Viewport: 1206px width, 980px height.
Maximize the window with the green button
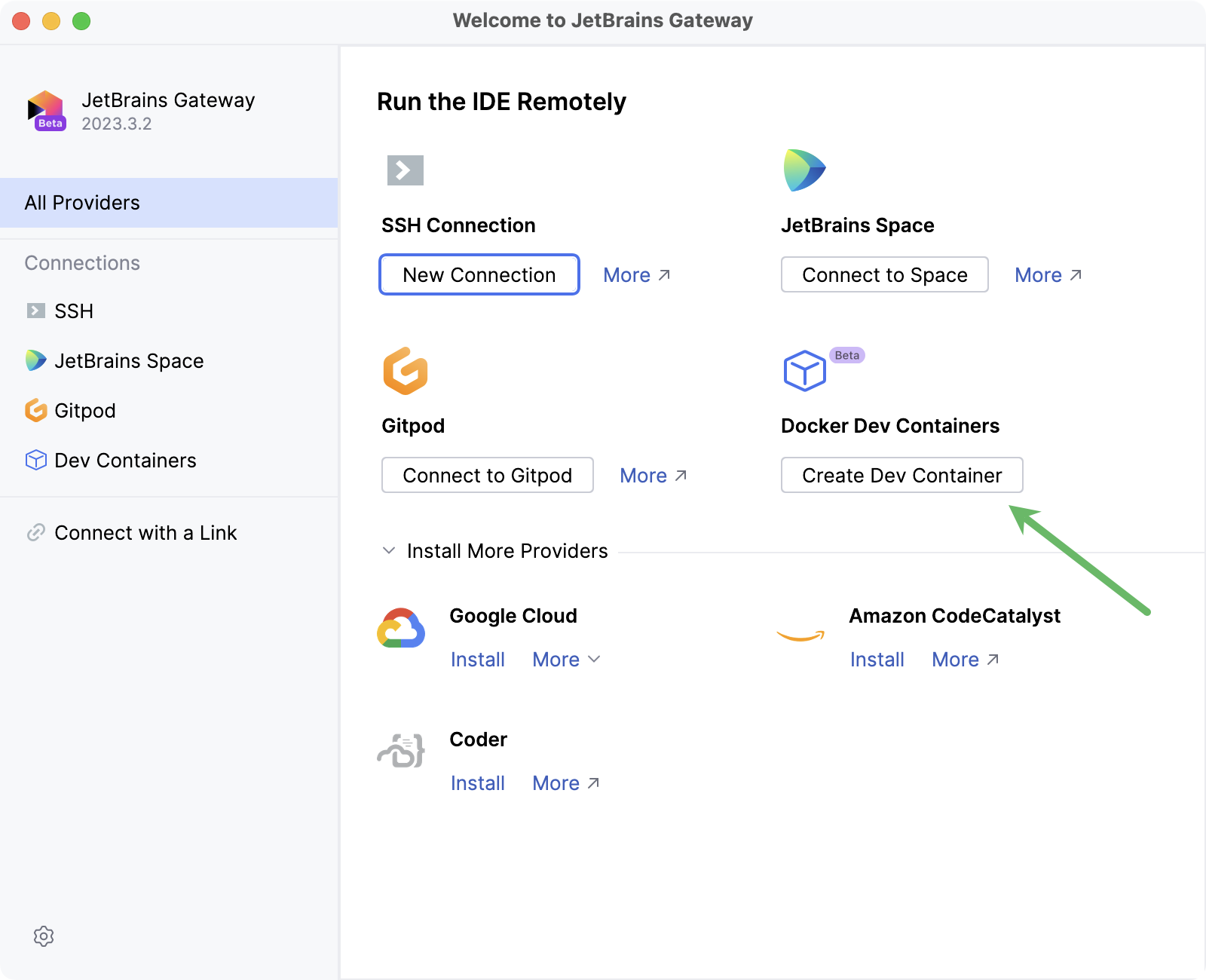click(81, 21)
